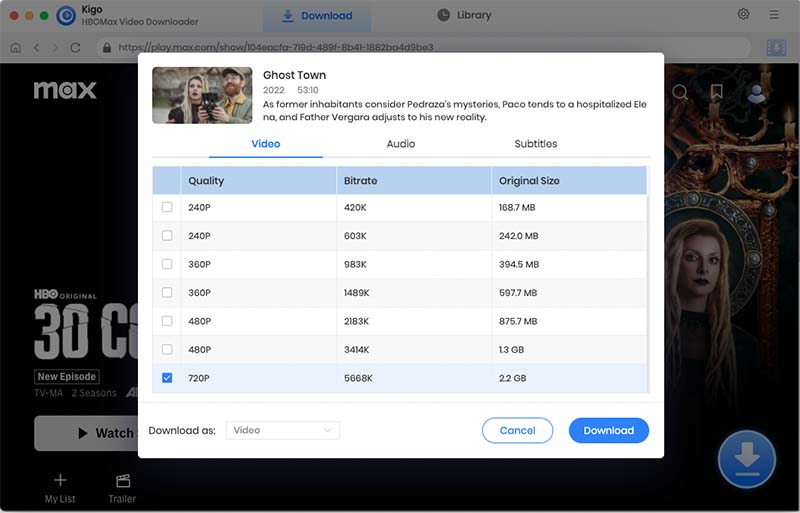Open the settings gear icon
The height and width of the screenshot is (513, 800).
tap(743, 14)
